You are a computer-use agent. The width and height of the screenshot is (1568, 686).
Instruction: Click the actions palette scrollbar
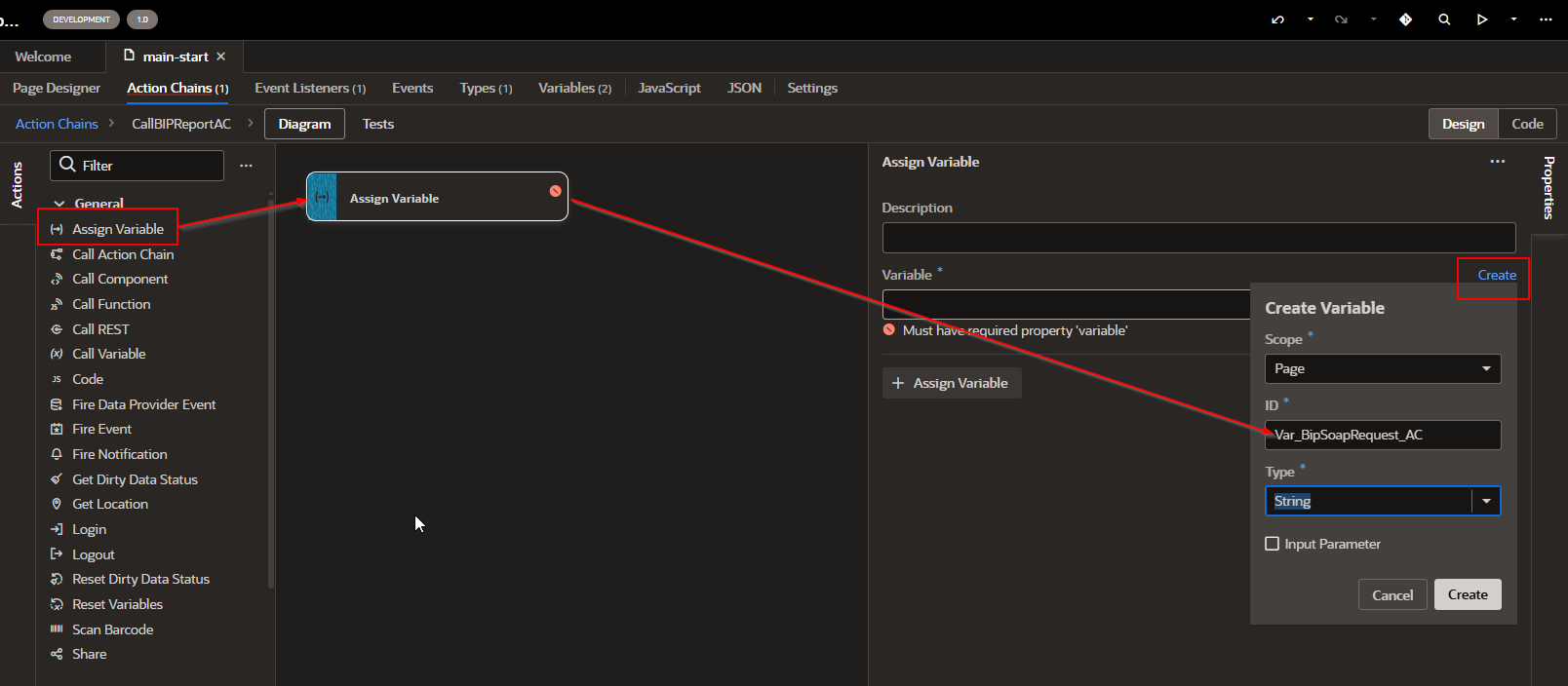(270, 394)
